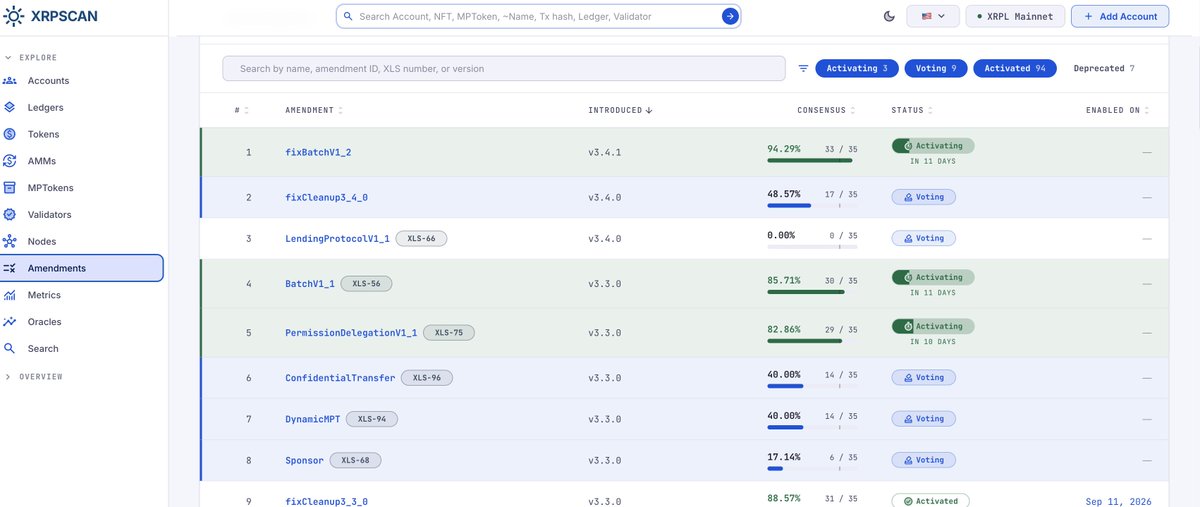Sort by the AMENDMENT column
The height and width of the screenshot is (507, 1200).
[313, 110]
